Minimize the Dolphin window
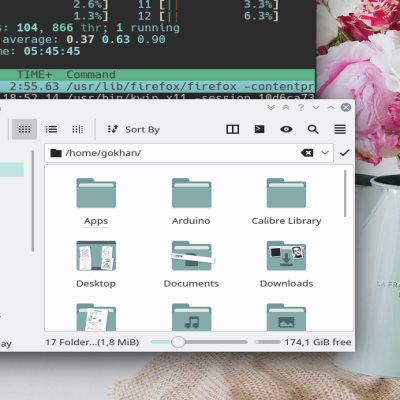Screen dimensions: 400x400 click(316, 107)
